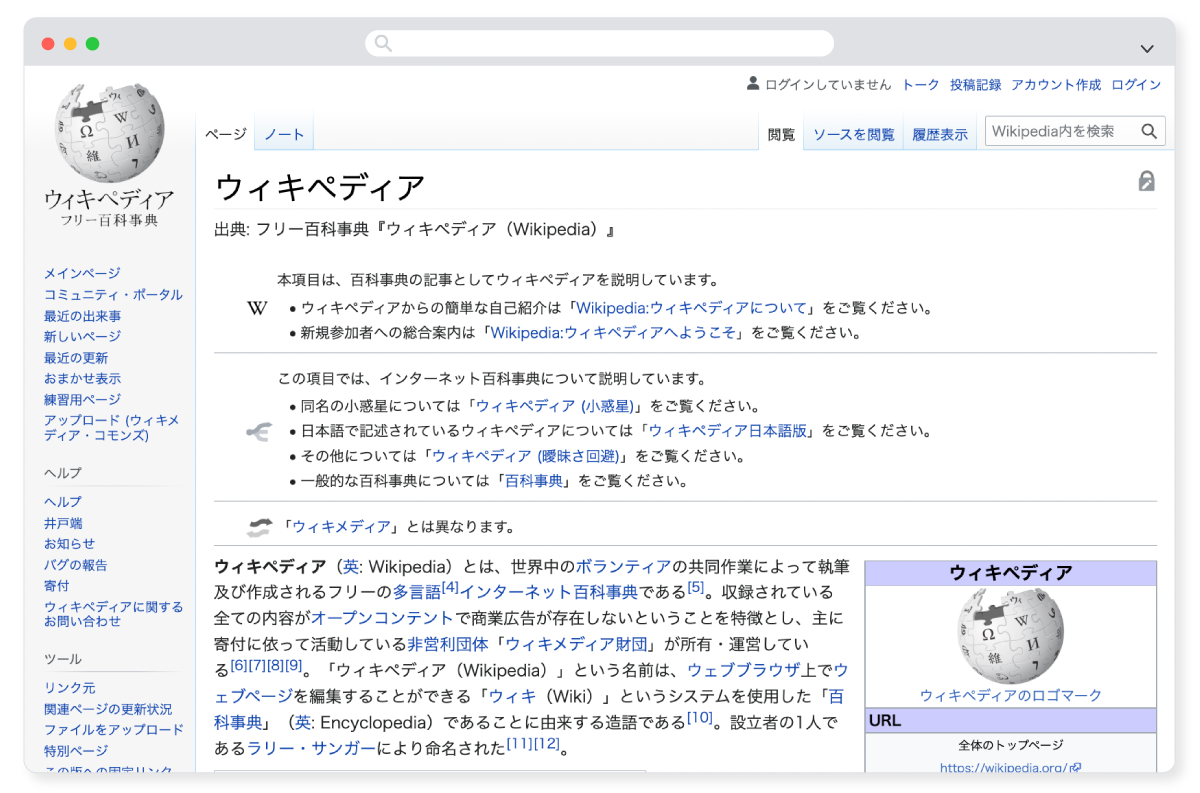
Task: Click footnote reference [5]
Action: (x=696, y=586)
